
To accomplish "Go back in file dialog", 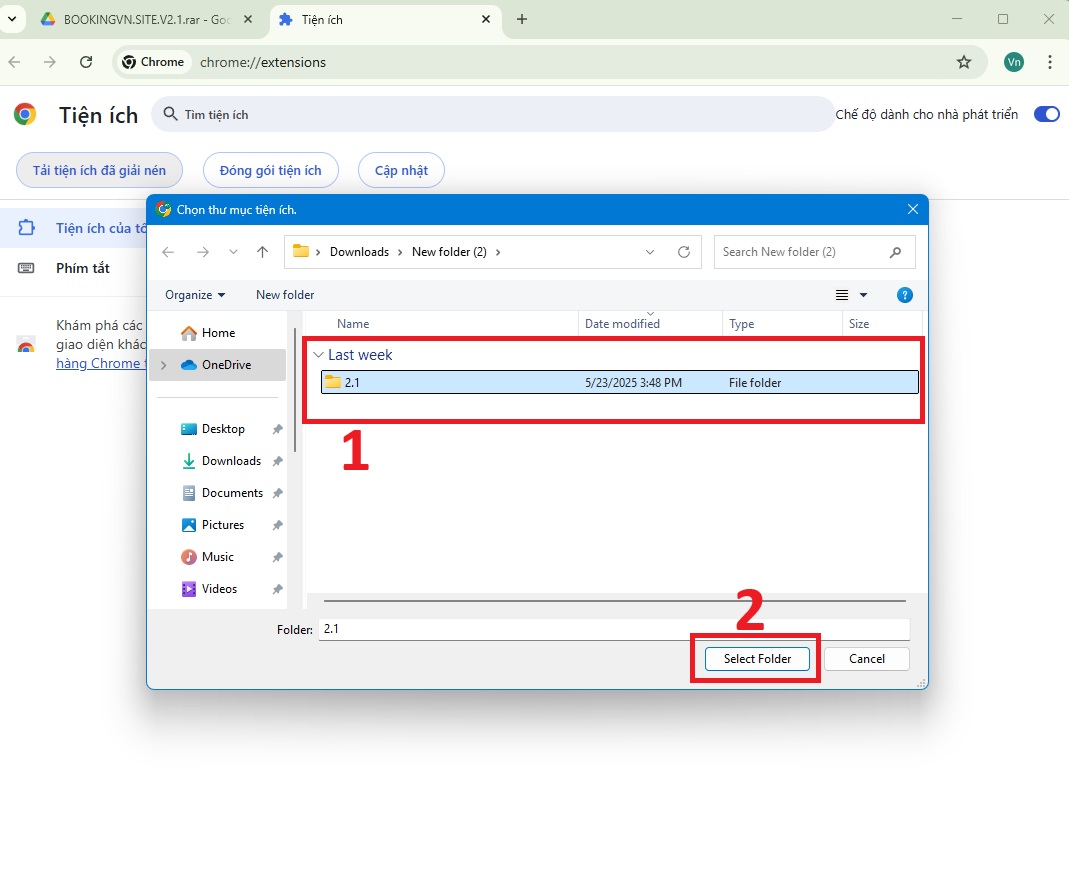I will [168, 252].
